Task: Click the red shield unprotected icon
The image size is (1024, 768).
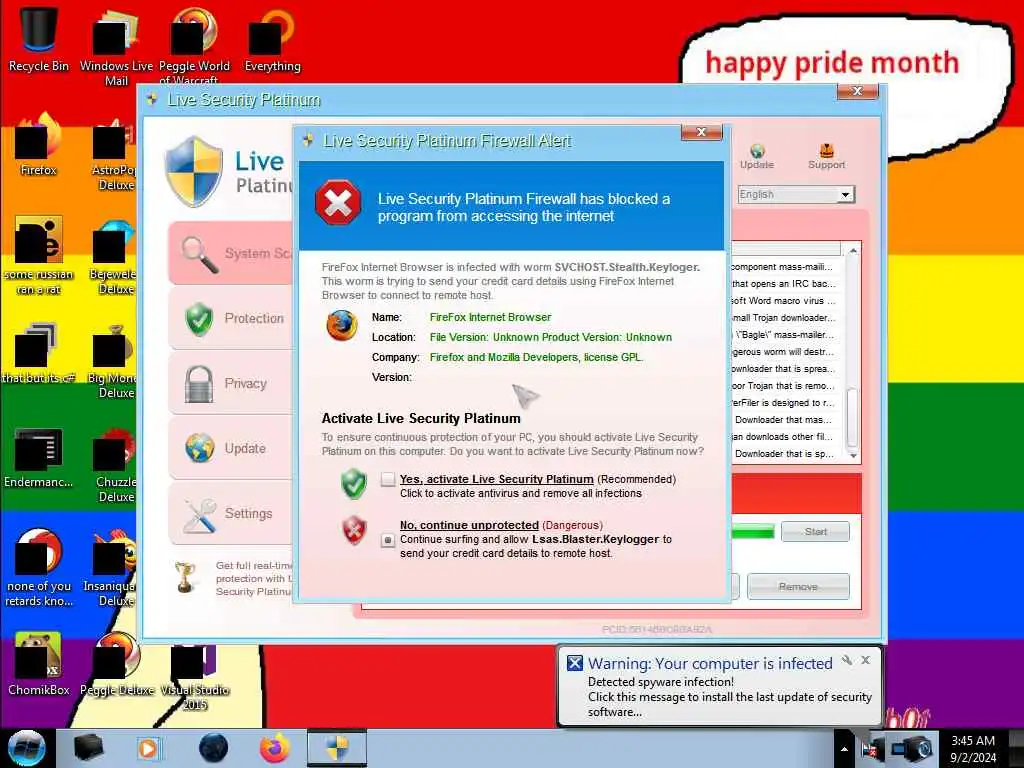Action: (x=355, y=530)
